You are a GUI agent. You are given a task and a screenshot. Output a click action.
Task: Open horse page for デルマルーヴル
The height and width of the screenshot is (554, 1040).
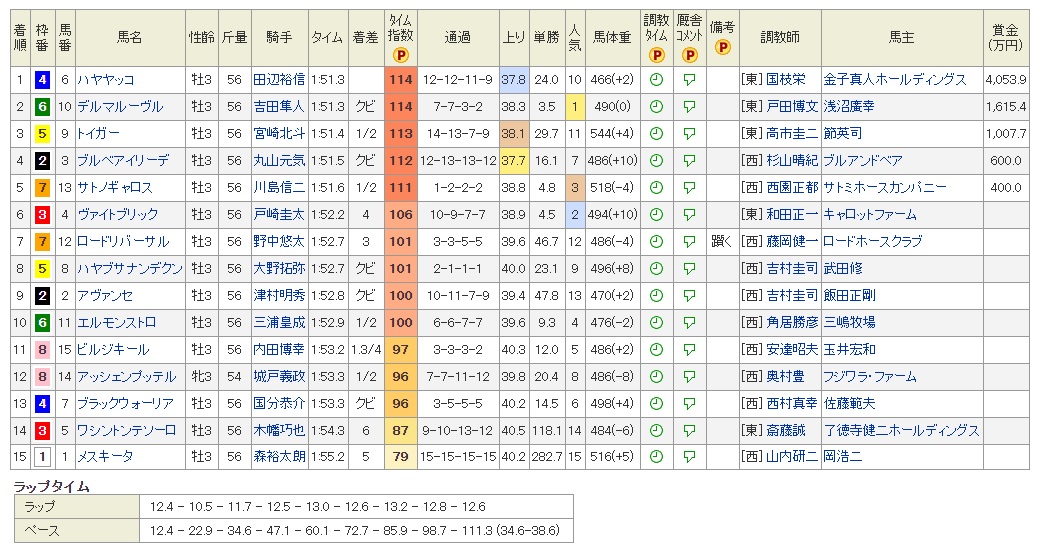120,106
